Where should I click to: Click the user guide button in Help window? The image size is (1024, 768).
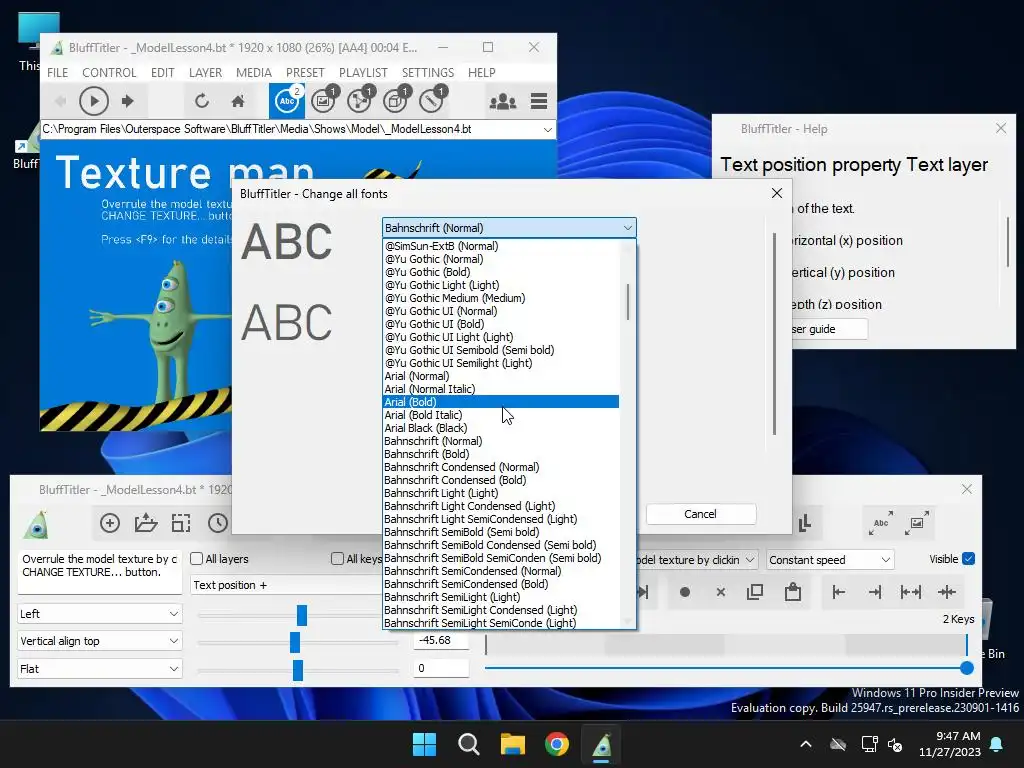[x=829, y=329]
